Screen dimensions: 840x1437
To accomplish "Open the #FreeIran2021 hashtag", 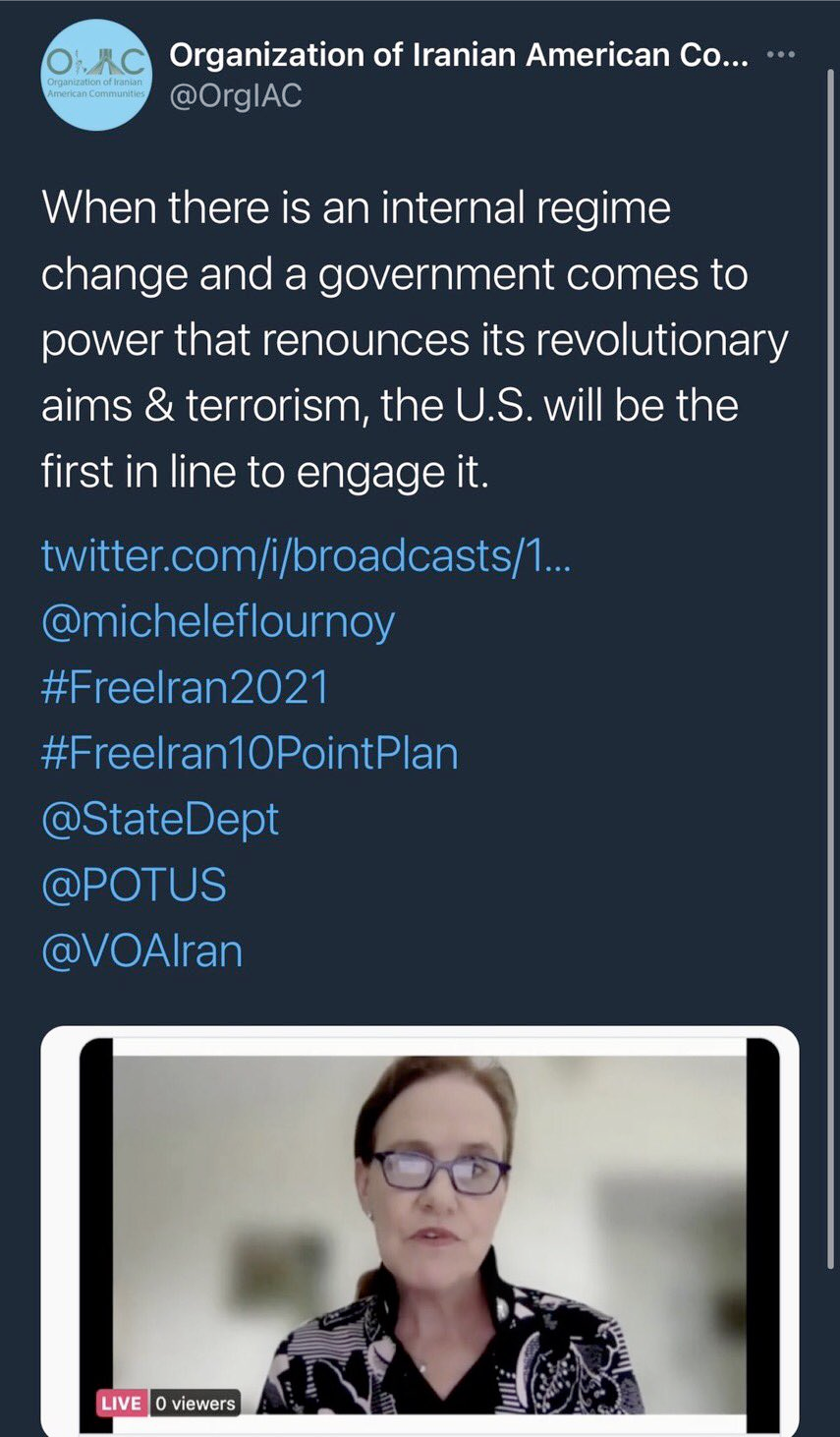I will click(x=185, y=687).
